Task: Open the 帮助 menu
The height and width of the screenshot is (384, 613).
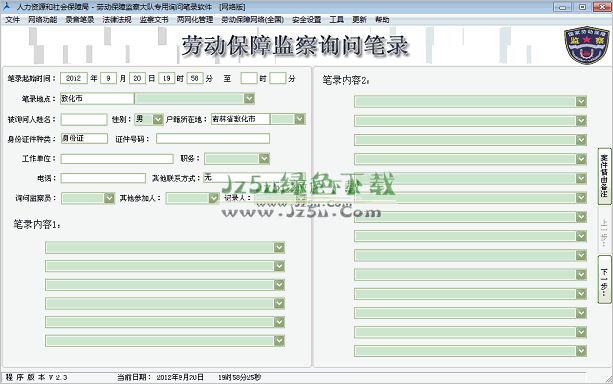Action: [x=382, y=20]
